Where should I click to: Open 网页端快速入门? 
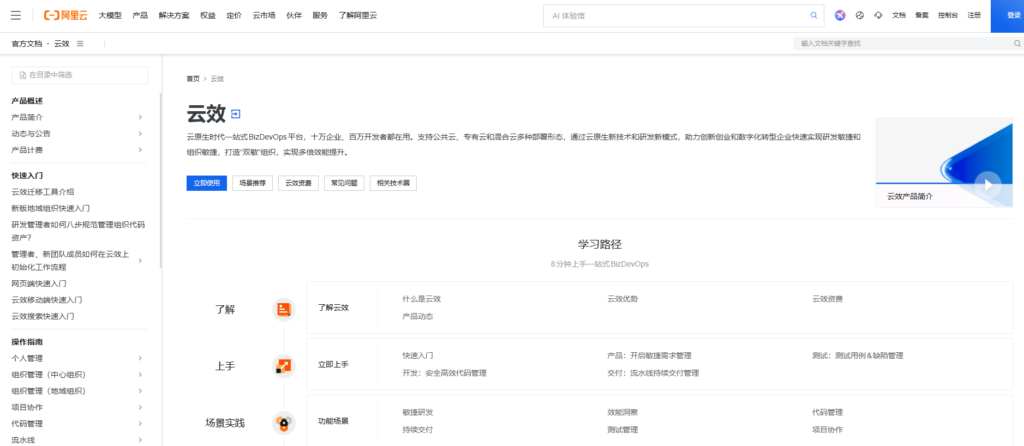pyautogui.click(x=39, y=284)
